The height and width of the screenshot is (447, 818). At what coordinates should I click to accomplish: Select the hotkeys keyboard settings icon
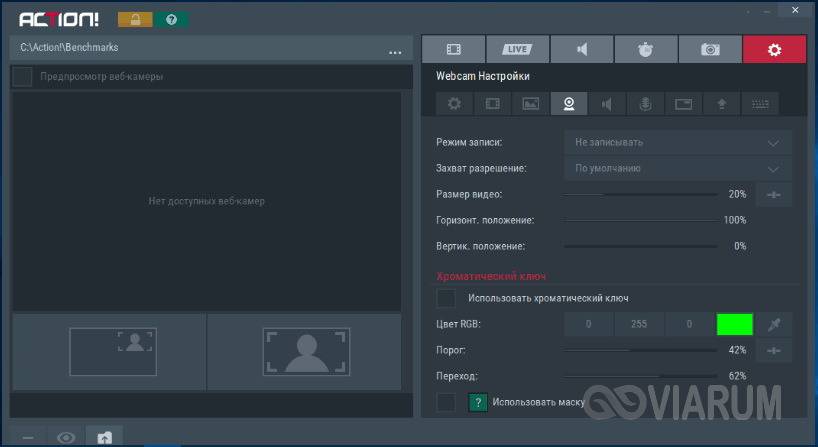[x=761, y=103]
